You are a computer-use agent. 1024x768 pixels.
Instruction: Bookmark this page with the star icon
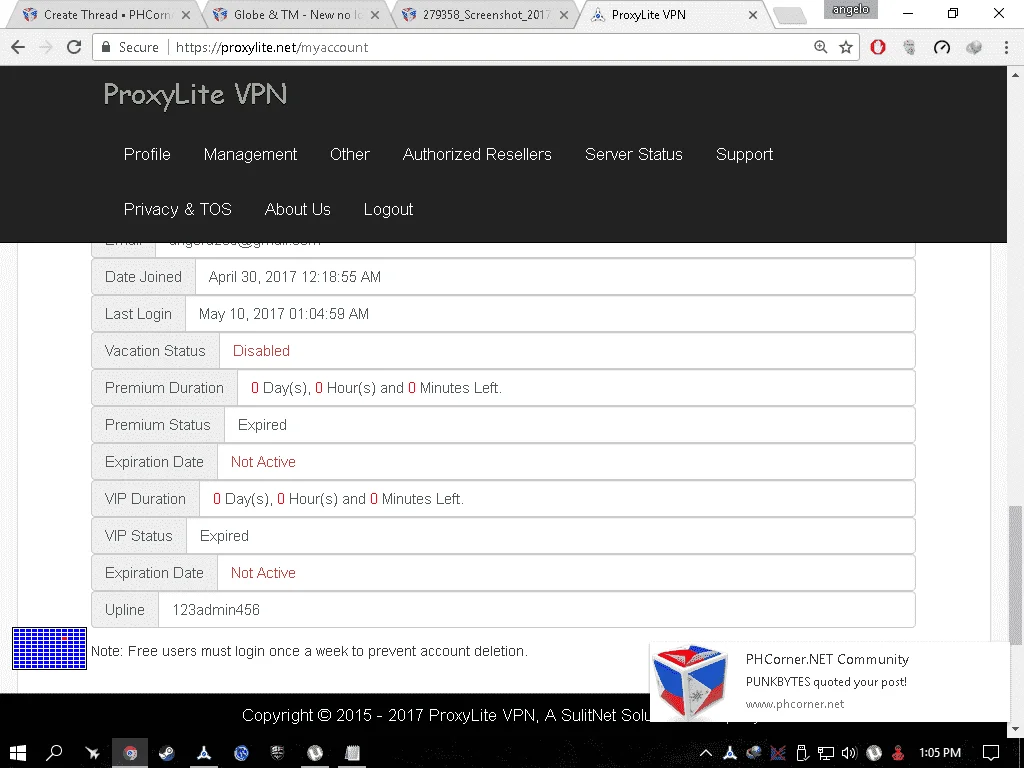click(x=846, y=47)
